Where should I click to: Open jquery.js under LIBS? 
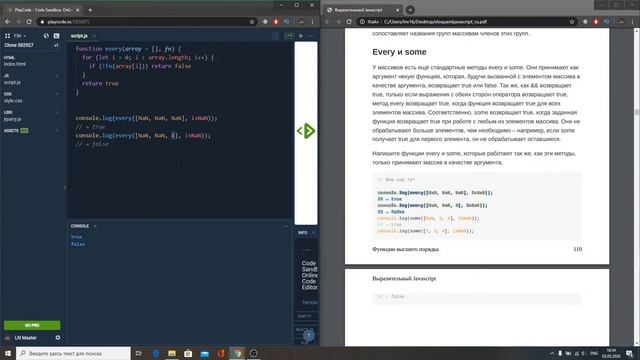(x=12, y=119)
